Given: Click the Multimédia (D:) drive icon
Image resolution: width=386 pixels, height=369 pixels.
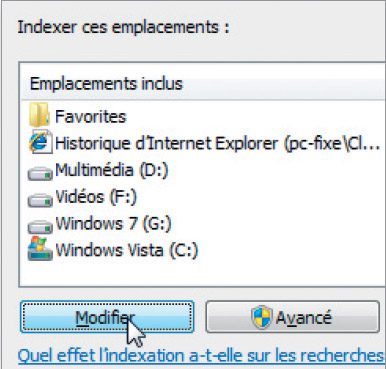Looking at the screenshot, I should pyautogui.click(x=40, y=173).
